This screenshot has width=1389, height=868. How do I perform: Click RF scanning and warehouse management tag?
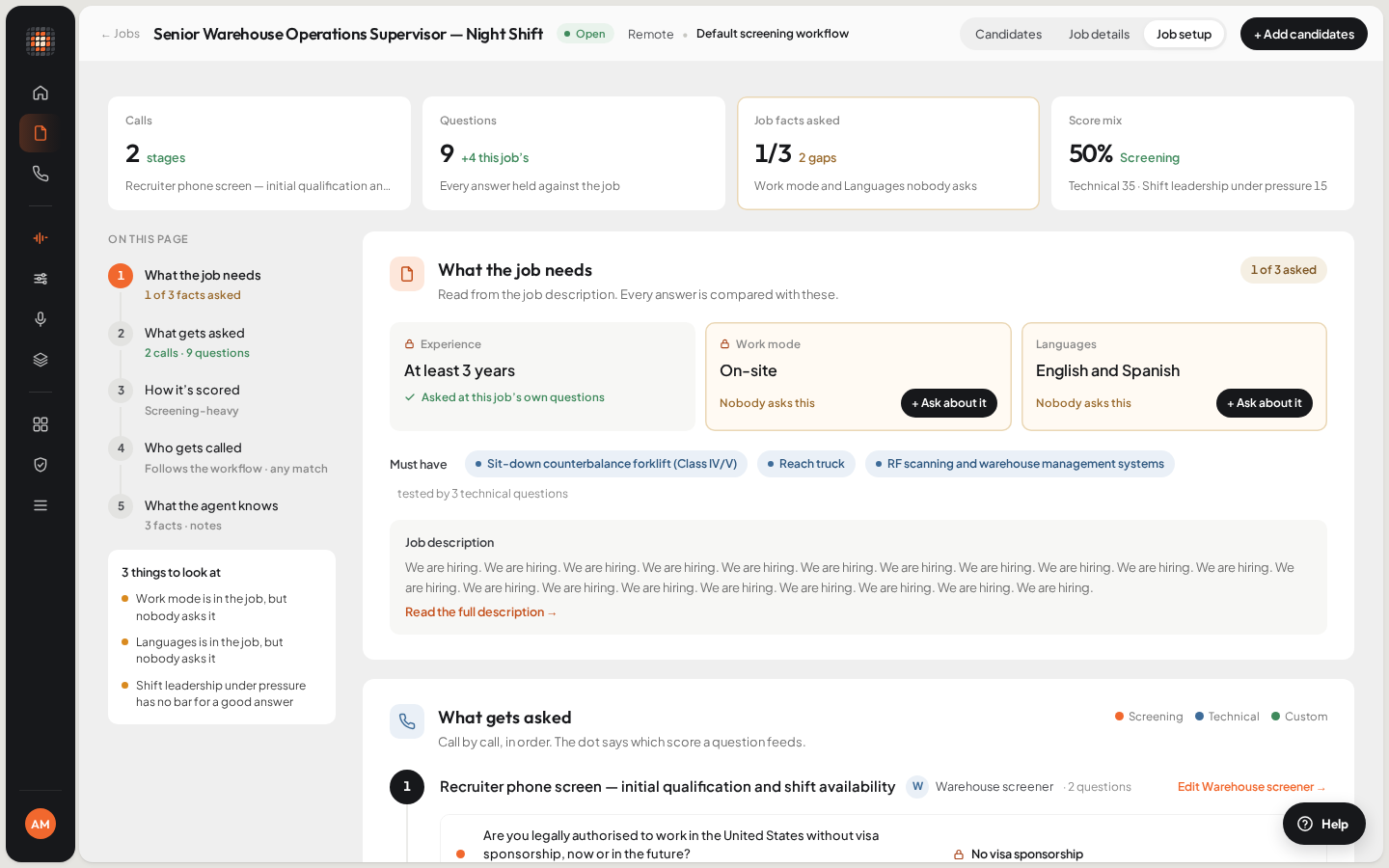[x=1020, y=464]
